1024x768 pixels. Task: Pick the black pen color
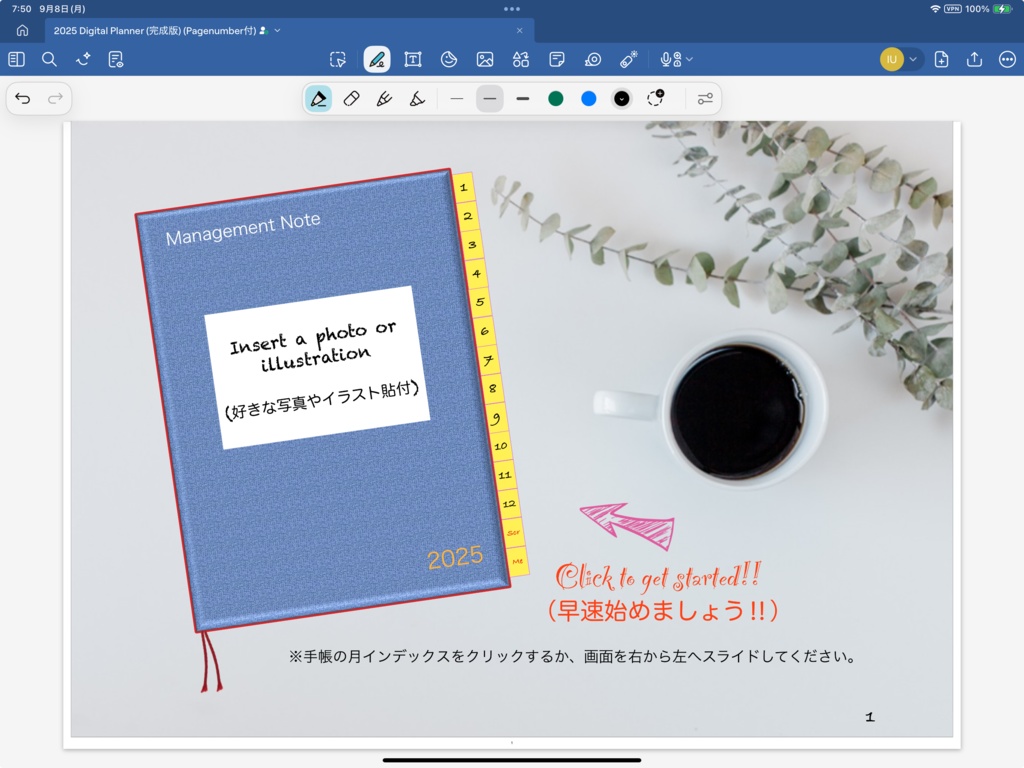tap(622, 99)
